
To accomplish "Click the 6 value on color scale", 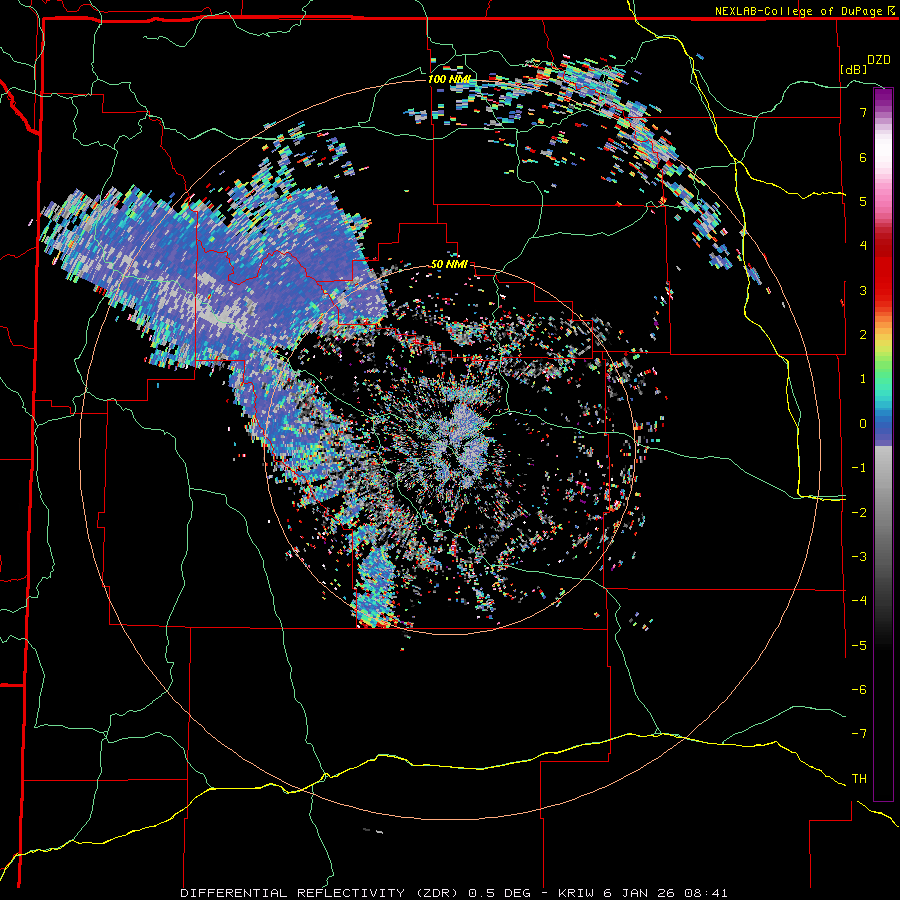I will tap(863, 157).
